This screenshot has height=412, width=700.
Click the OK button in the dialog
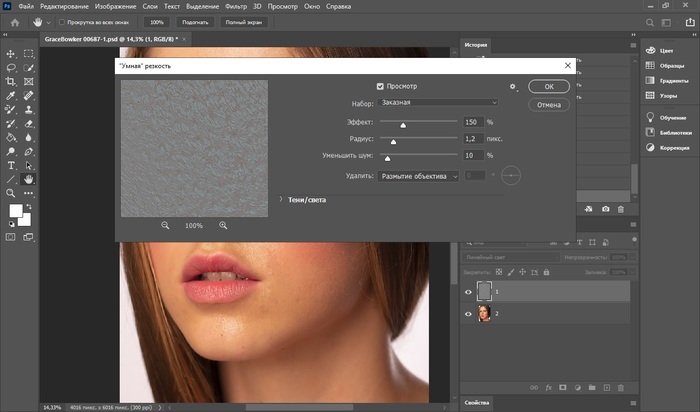[548, 87]
